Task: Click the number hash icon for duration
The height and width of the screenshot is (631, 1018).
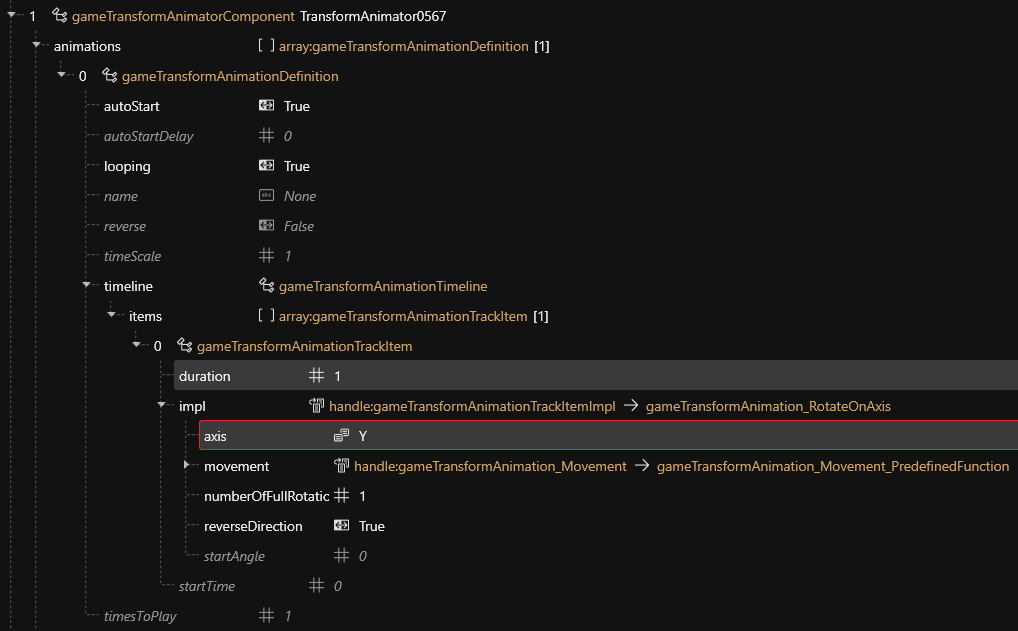Action: click(316, 376)
